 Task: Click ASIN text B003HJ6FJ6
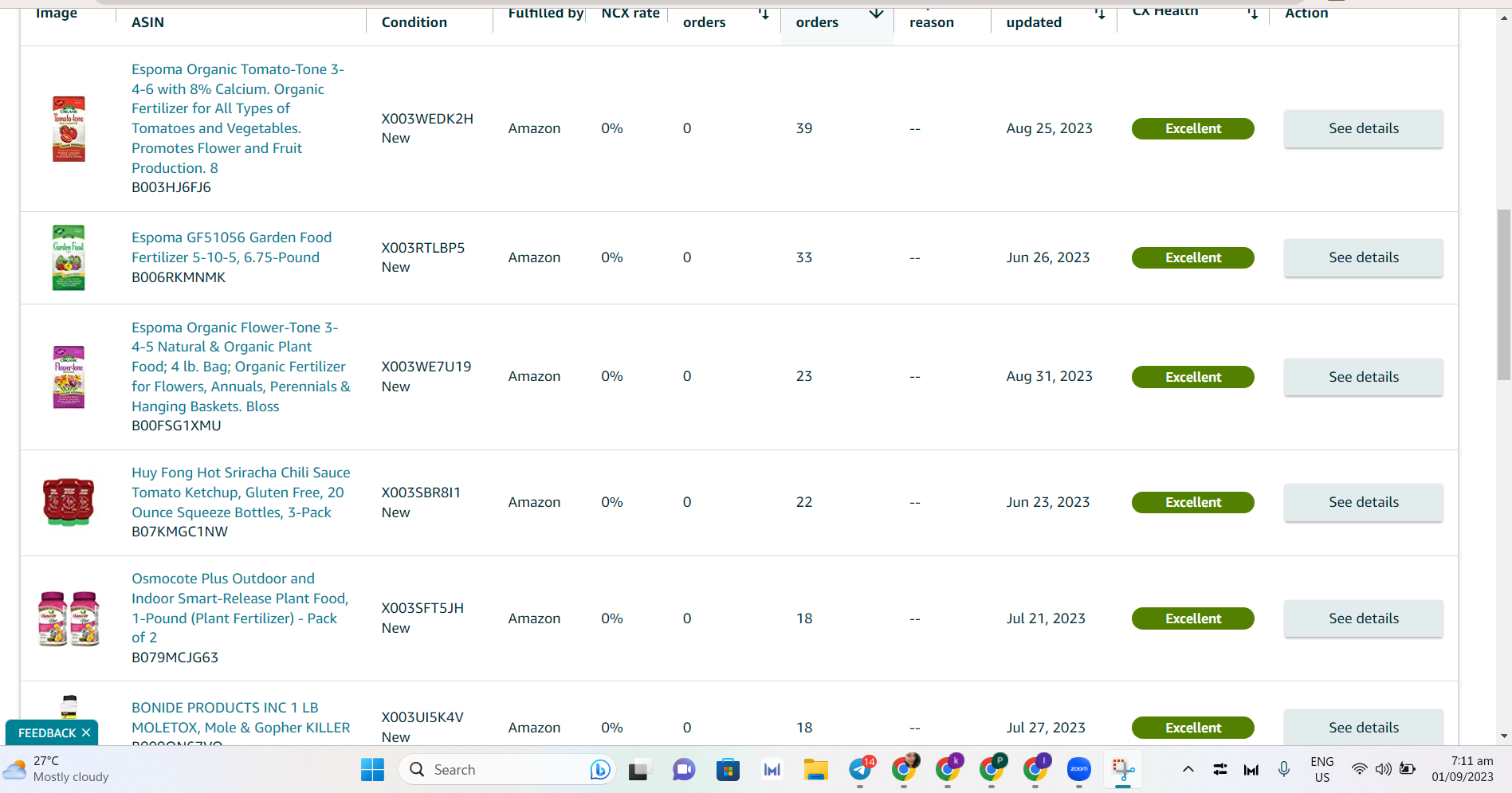point(171,187)
